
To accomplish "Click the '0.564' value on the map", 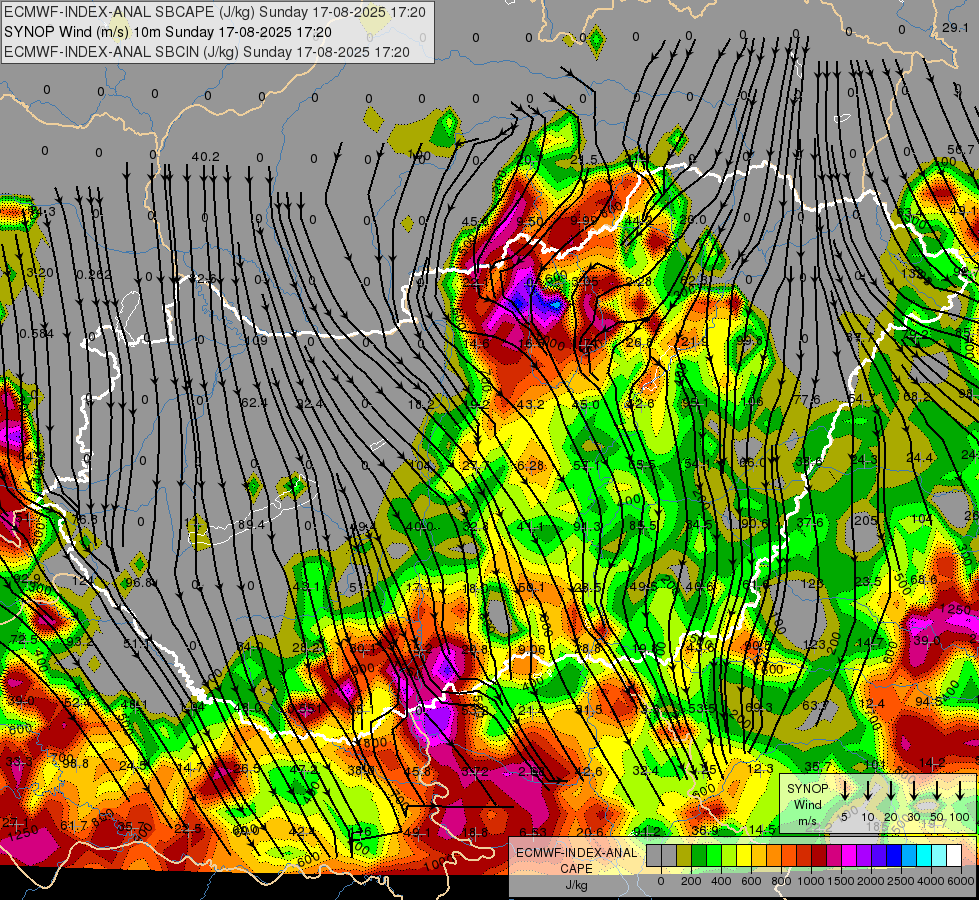I will (37, 334).
